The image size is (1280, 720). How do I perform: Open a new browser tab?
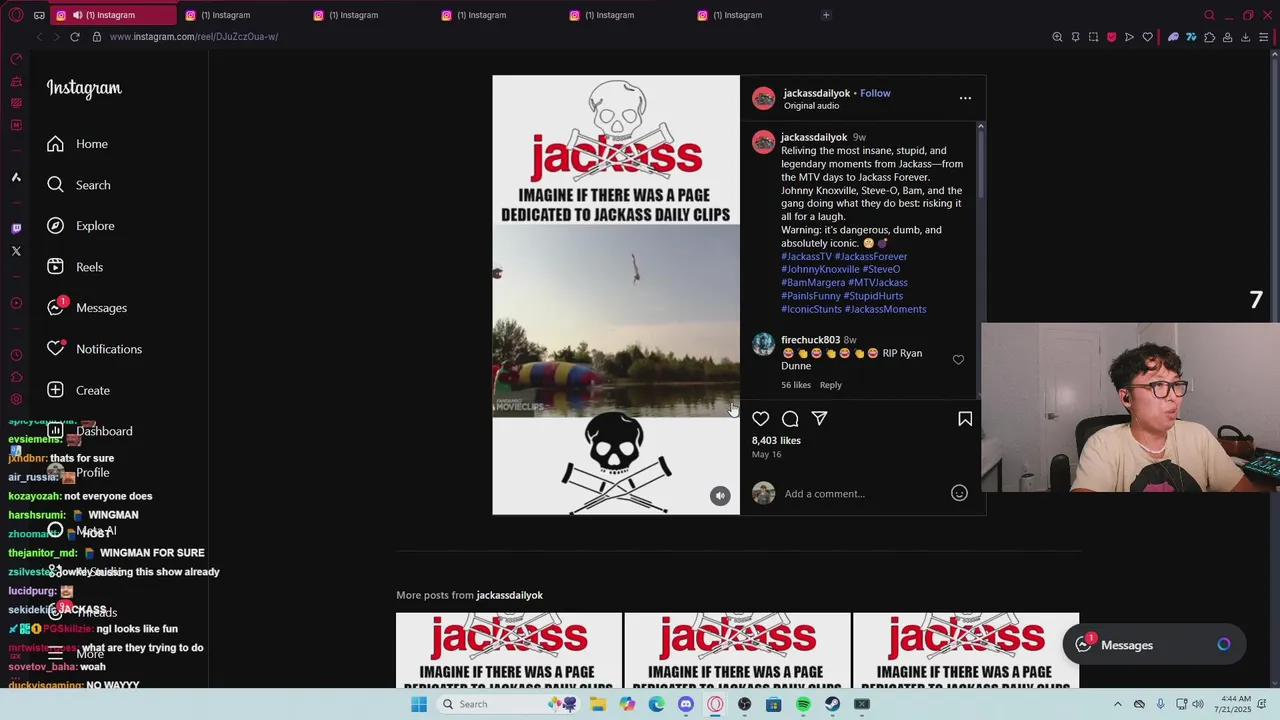tap(826, 15)
